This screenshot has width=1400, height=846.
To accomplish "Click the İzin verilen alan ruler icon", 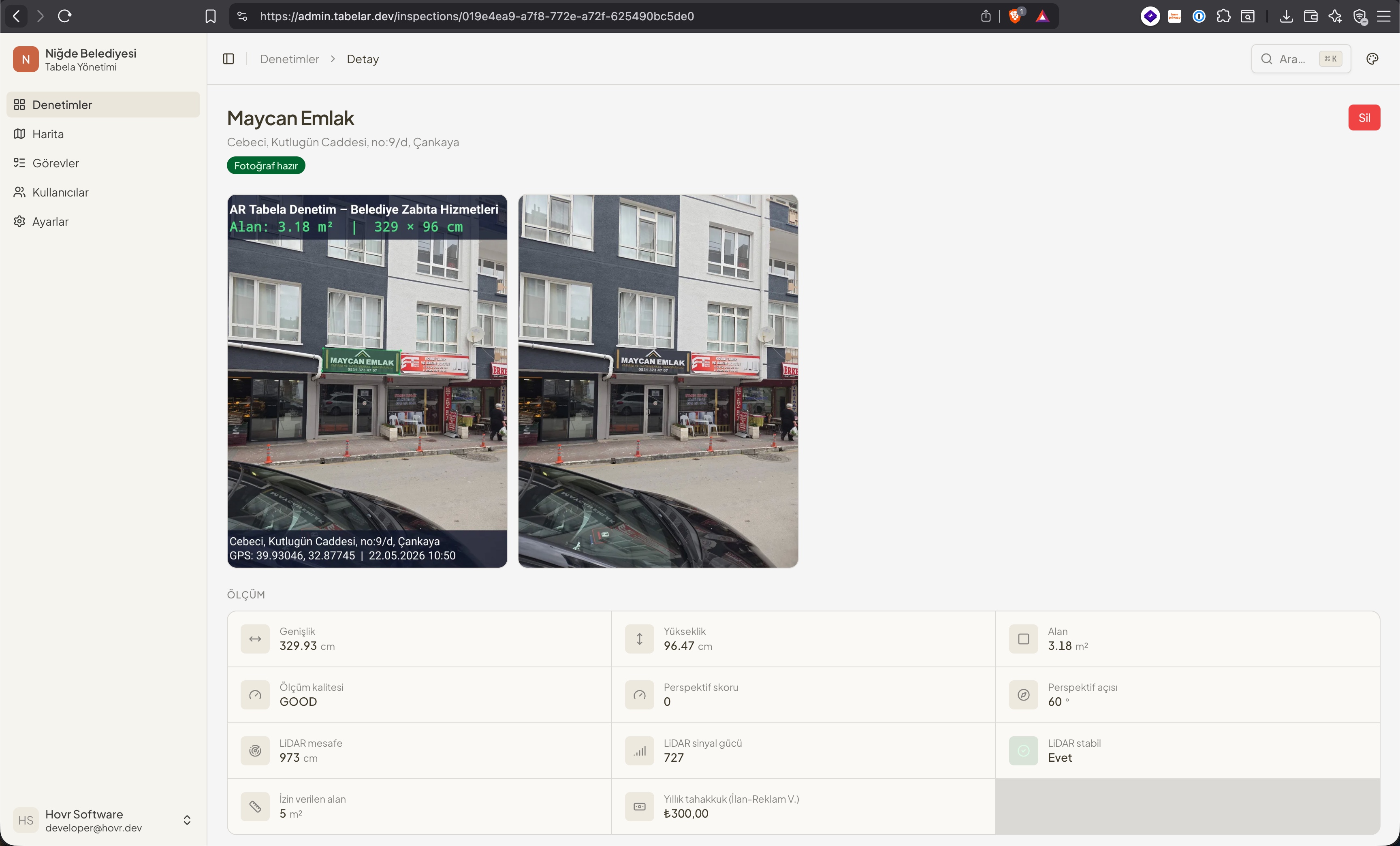I will coord(255,806).
